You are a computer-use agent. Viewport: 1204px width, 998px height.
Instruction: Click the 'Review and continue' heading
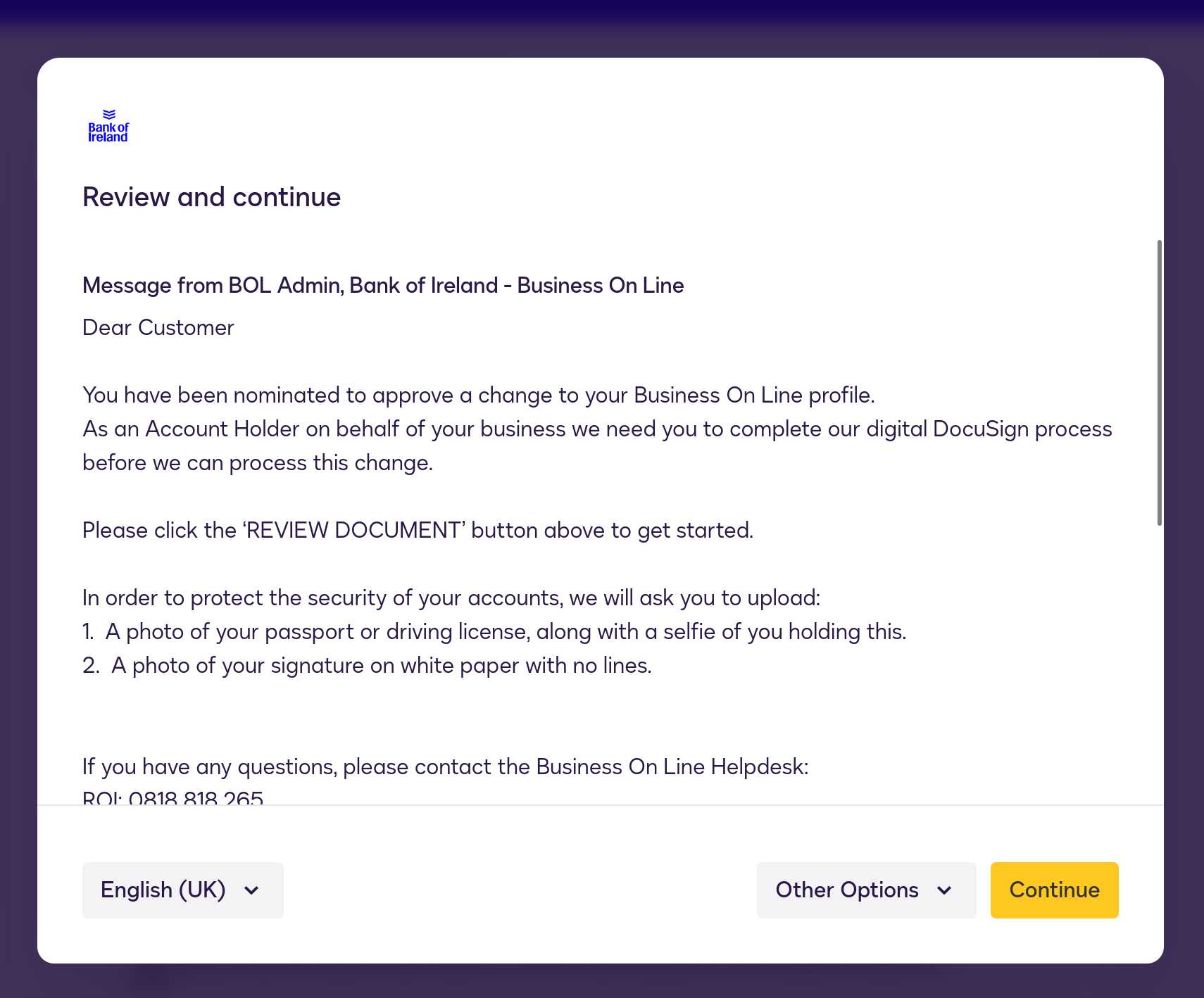pyautogui.click(x=211, y=197)
